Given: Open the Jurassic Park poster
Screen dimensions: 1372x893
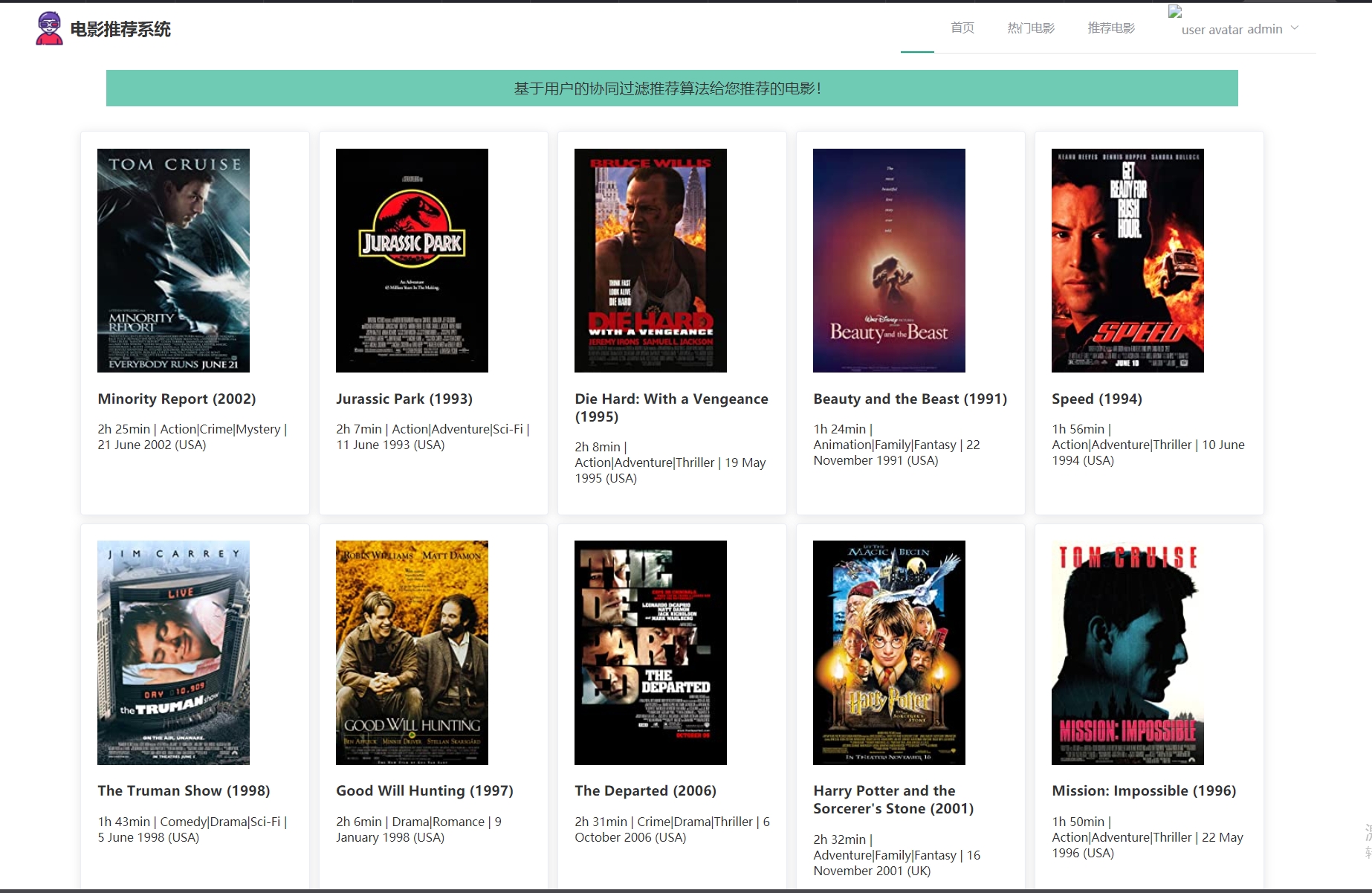Looking at the screenshot, I should pyautogui.click(x=412, y=260).
